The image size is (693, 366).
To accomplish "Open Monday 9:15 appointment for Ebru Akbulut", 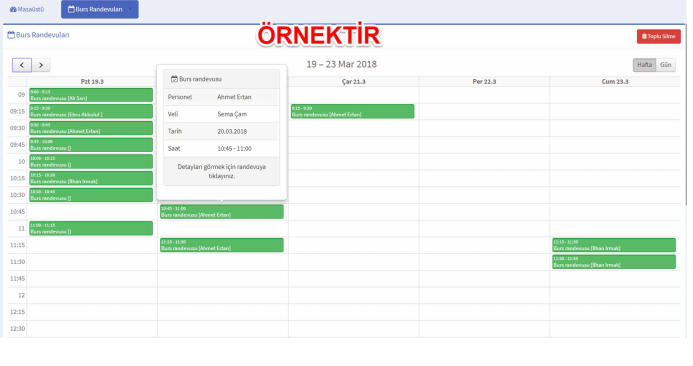I will 91,111.
